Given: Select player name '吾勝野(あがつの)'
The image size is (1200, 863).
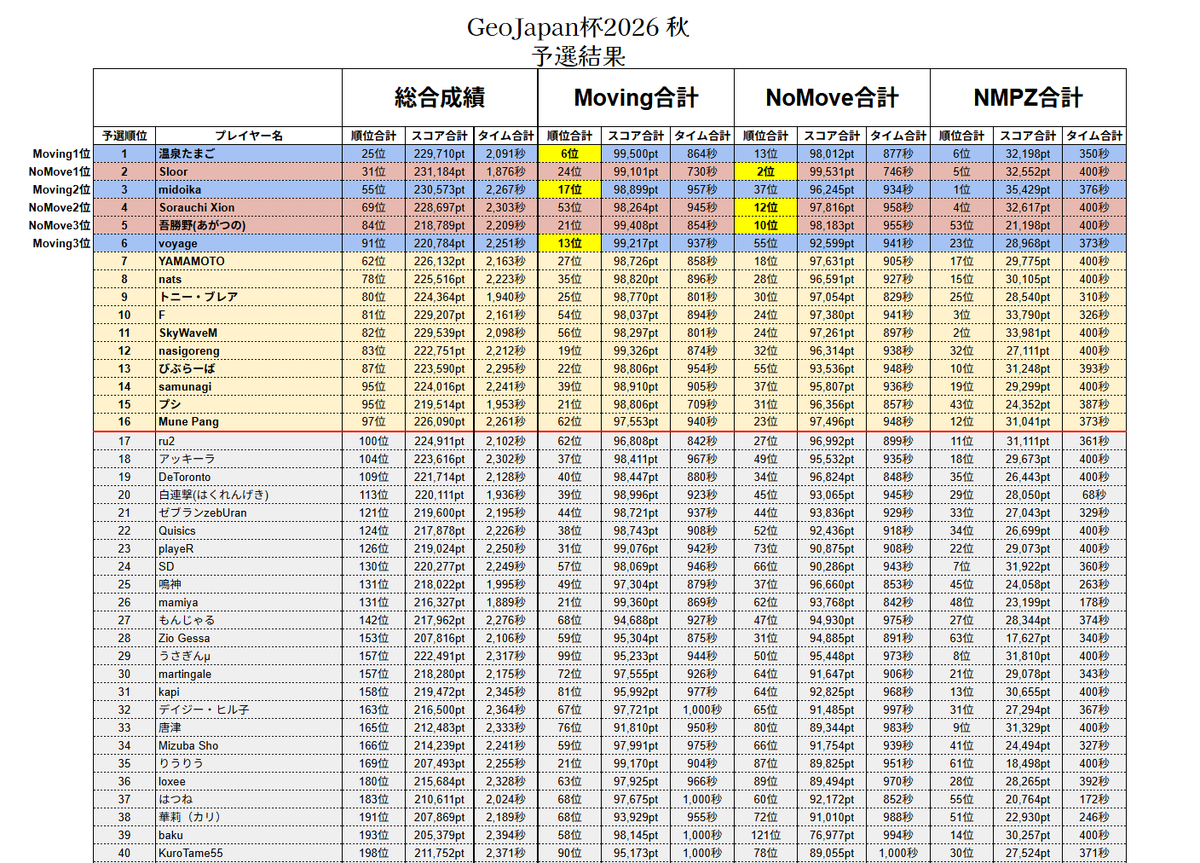Looking at the screenshot, I should pos(204,226).
